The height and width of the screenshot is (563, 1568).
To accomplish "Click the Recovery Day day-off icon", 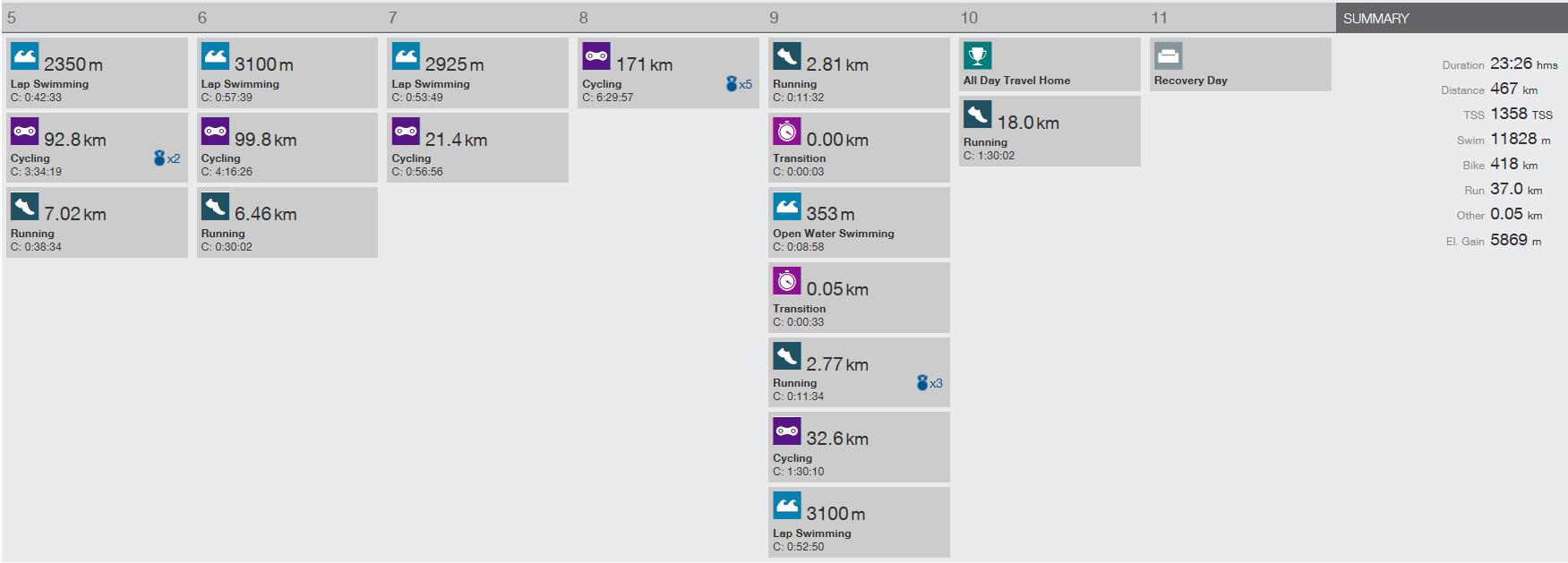I will click(1168, 56).
